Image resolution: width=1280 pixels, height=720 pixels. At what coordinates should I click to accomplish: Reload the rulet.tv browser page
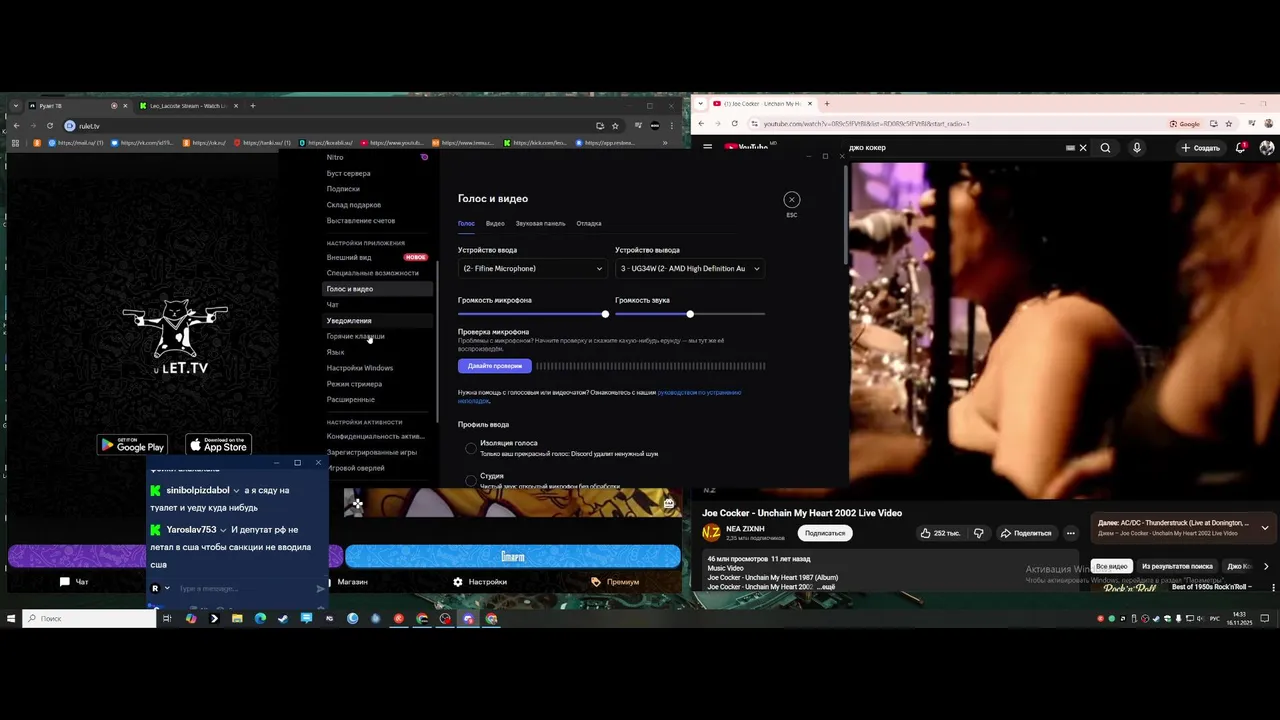50,126
